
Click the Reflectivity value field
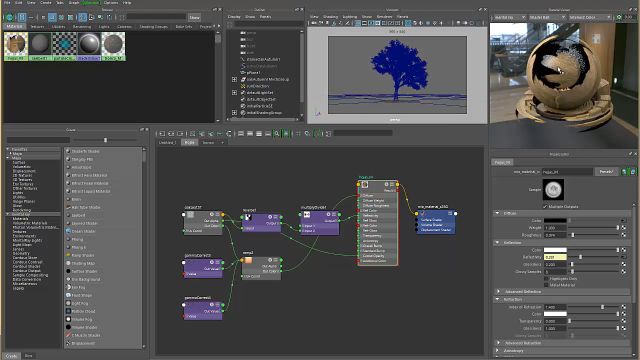[555, 257]
